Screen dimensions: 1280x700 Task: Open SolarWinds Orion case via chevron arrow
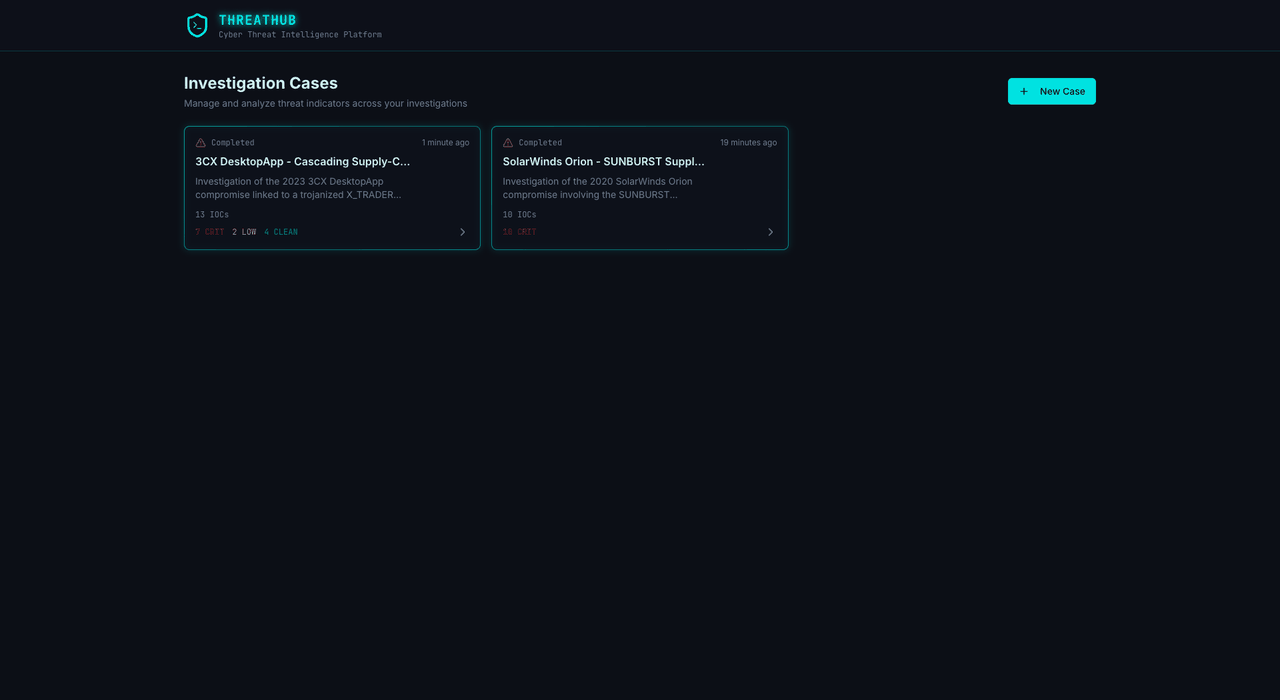[770, 232]
